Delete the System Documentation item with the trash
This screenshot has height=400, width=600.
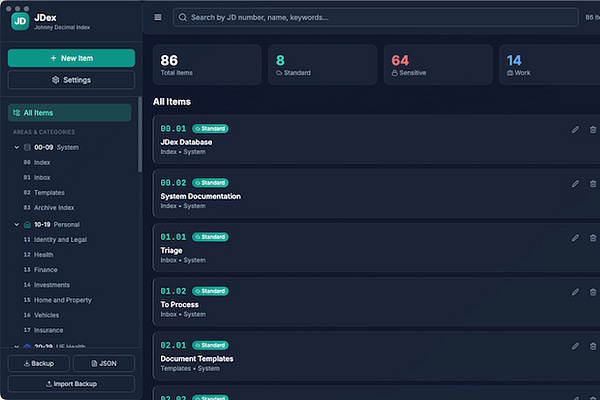click(593, 184)
